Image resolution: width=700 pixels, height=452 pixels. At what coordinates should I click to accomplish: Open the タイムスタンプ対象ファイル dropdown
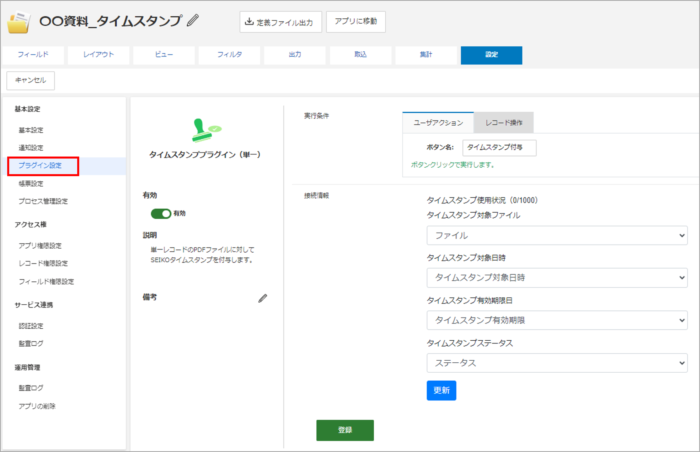pyautogui.click(x=557, y=235)
